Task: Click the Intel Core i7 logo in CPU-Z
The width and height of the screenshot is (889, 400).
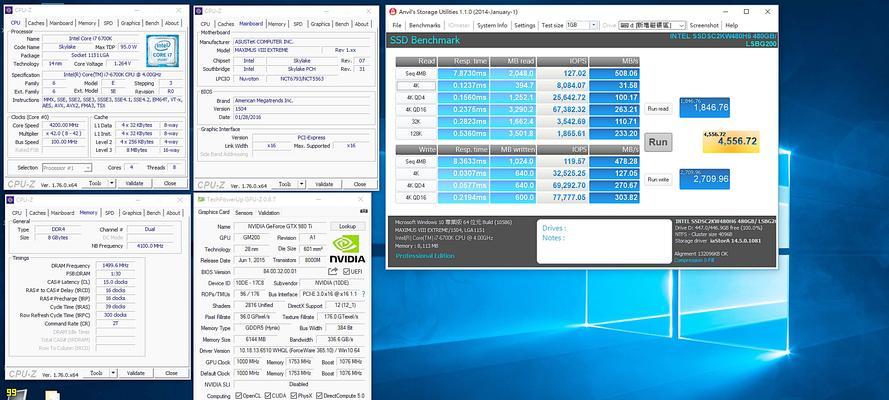Action: (163, 50)
